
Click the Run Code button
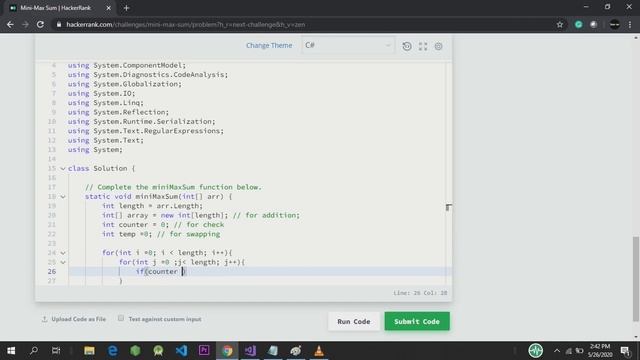353,321
